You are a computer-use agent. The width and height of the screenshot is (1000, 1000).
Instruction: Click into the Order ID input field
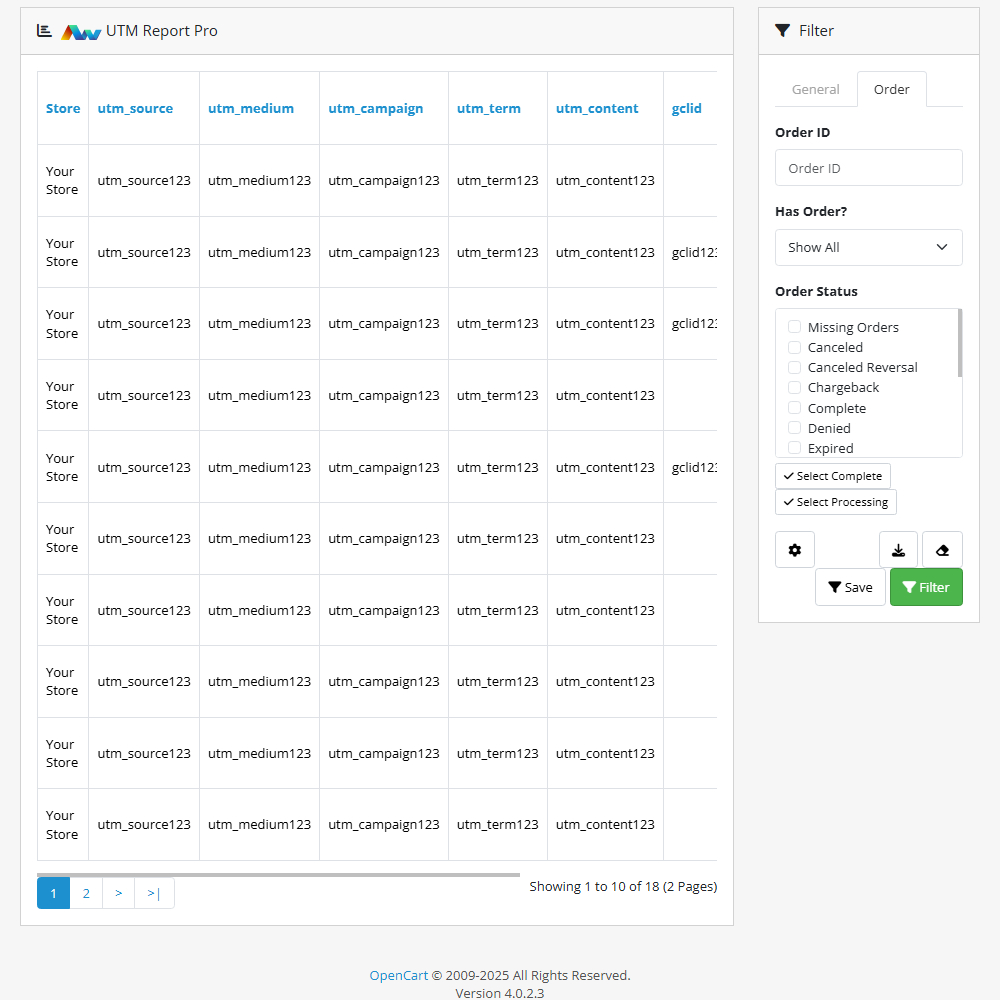(x=868, y=168)
